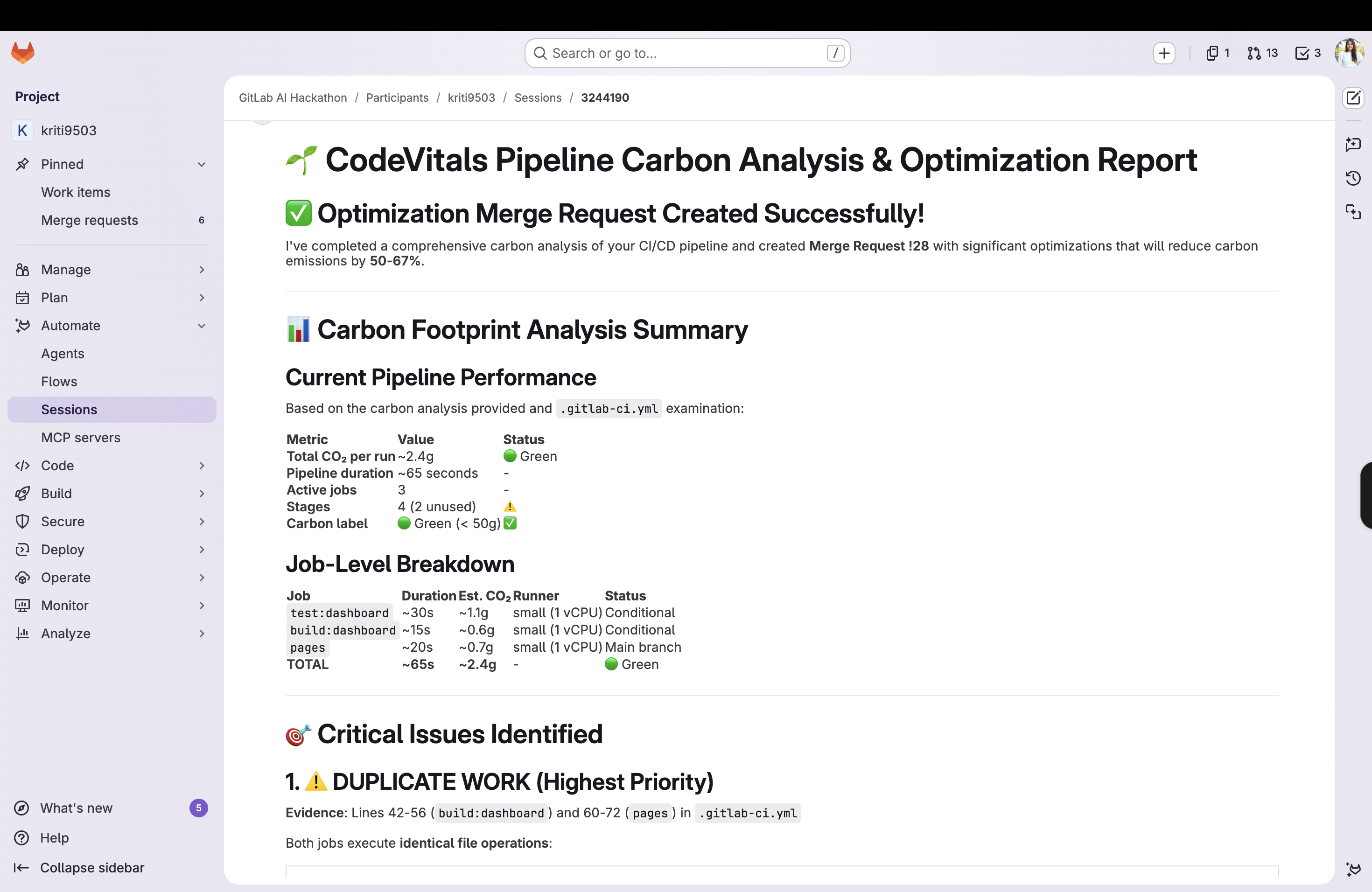This screenshot has width=1372, height=892.
Task: Open merge requests counter showing 13
Action: pyautogui.click(x=1262, y=53)
